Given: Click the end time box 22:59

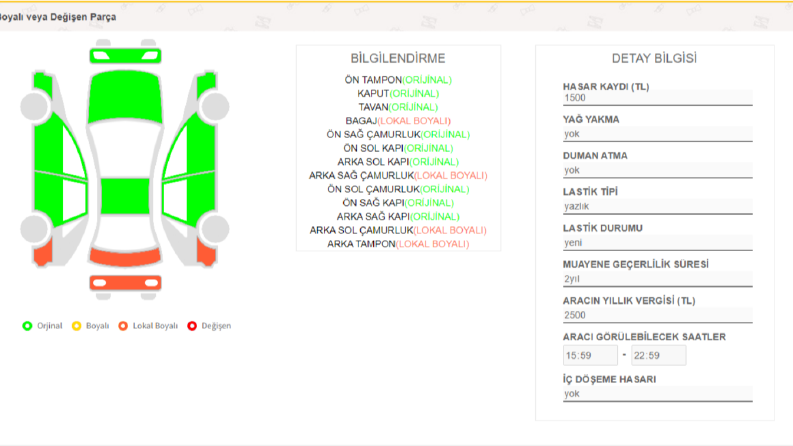Looking at the screenshot, I should (658, 355).
